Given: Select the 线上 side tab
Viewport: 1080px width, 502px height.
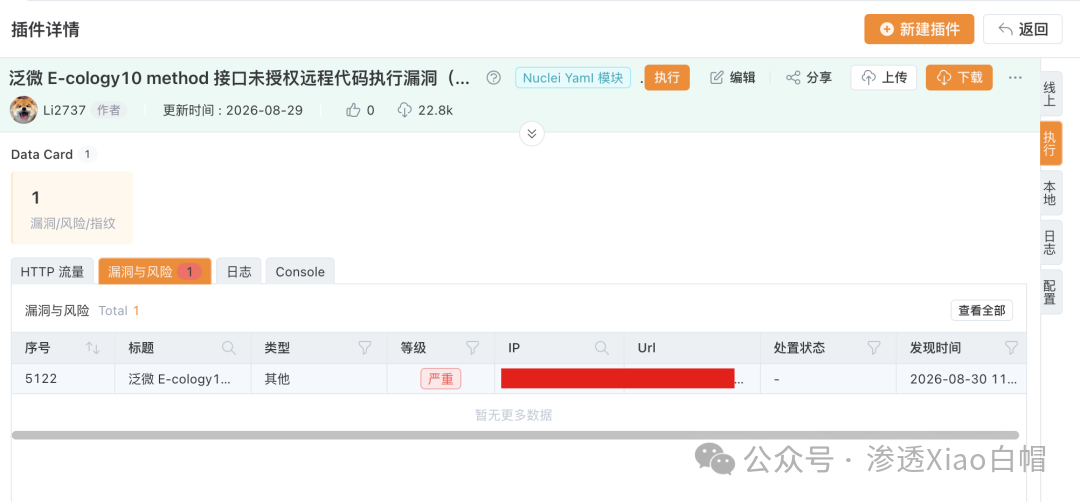Looking at the screenshot, I should pos(1050,94).
